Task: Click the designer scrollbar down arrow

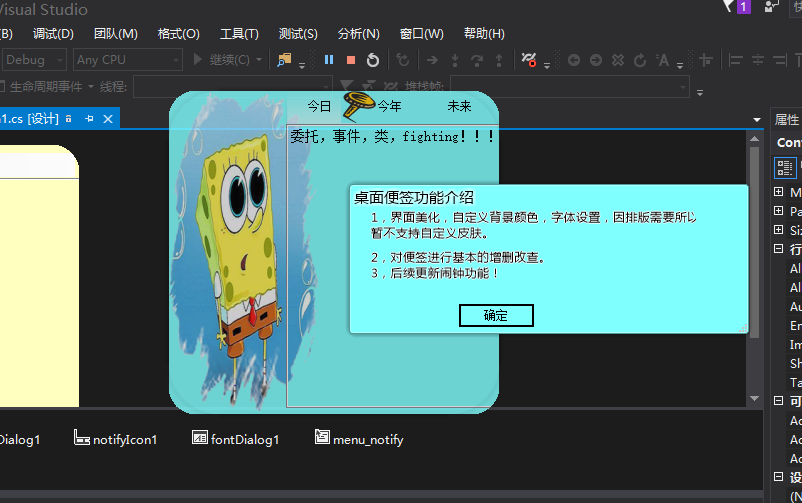Action: coord(754,398)
